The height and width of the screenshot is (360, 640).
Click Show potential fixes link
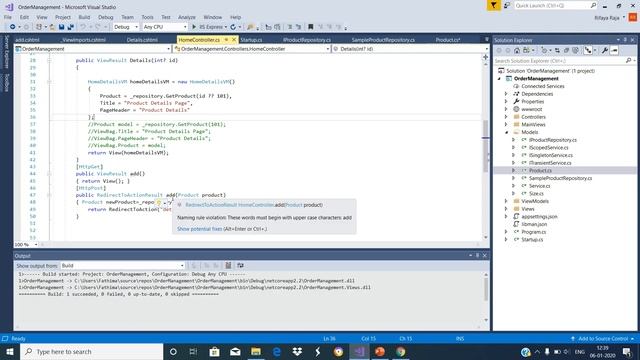[x=200, y=229]
